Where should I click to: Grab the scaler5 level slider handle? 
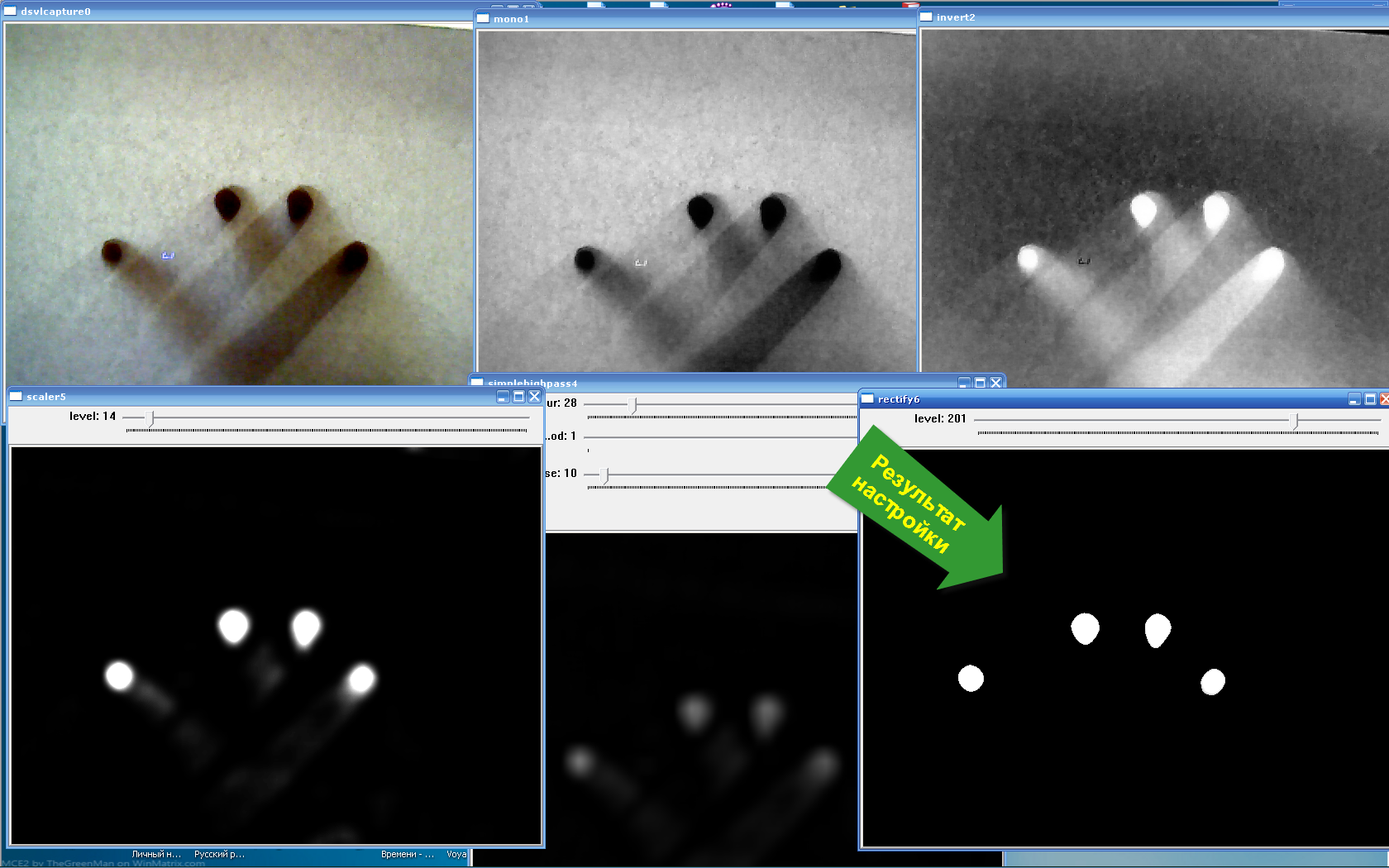[150, 418]
